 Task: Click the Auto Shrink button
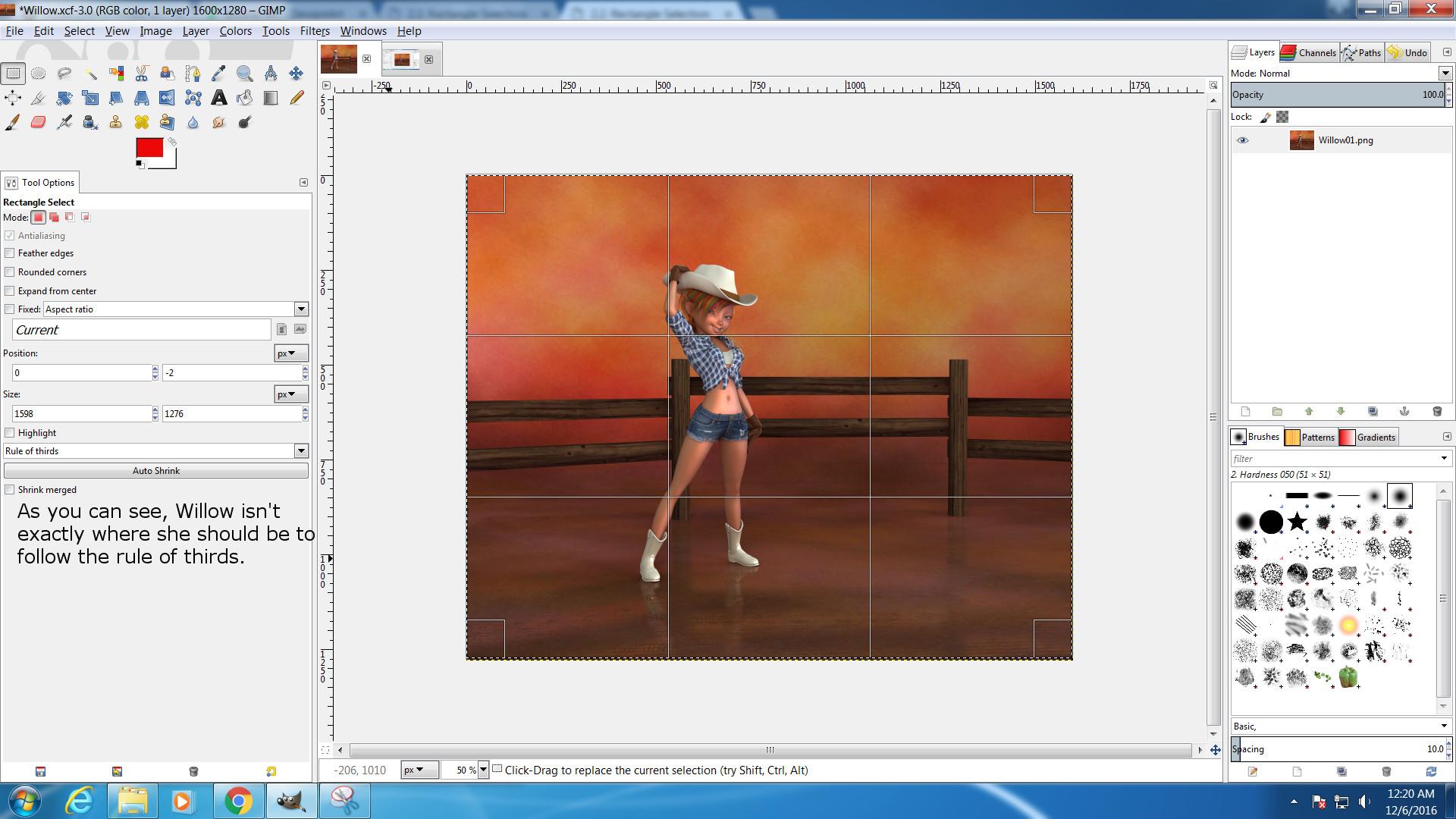[156, 471]
